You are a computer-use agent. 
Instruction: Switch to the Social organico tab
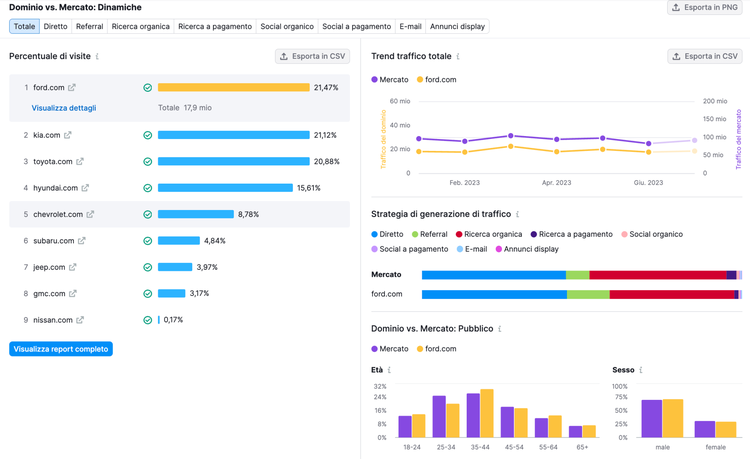(x=287, y=26)
